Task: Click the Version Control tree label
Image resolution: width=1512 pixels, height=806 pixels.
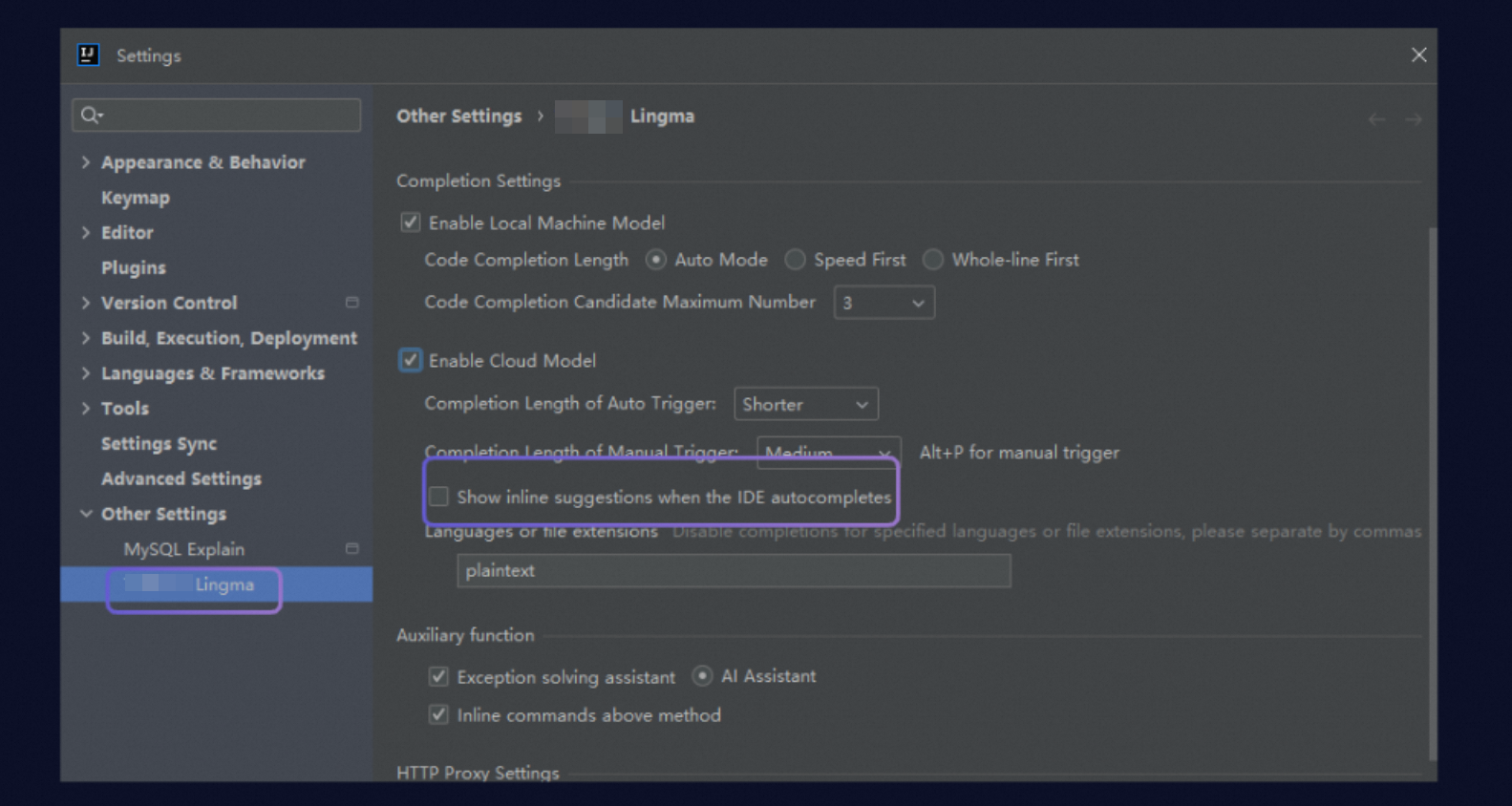Action: (169, 303)
